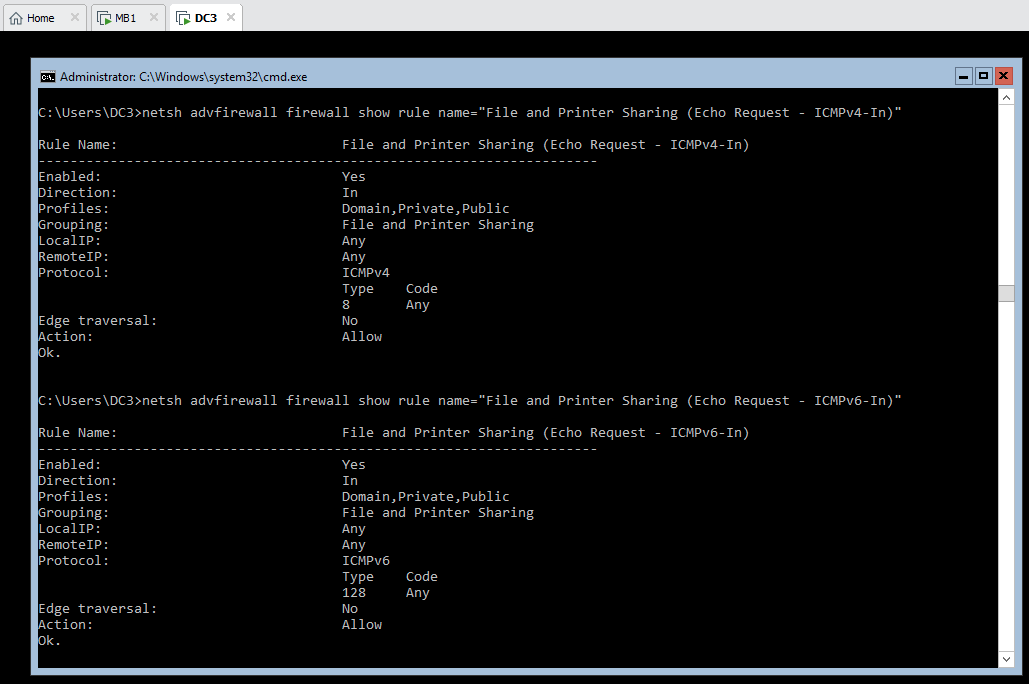
Task: Click the ICMPv6 protocol value
Action: tap(366, 561)
